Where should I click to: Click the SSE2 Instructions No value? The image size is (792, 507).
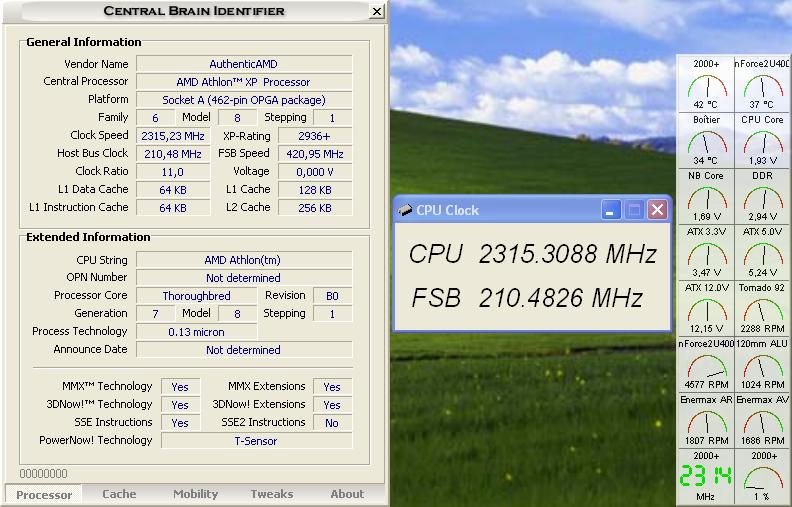pyautogui.click(x=332, y=423)
